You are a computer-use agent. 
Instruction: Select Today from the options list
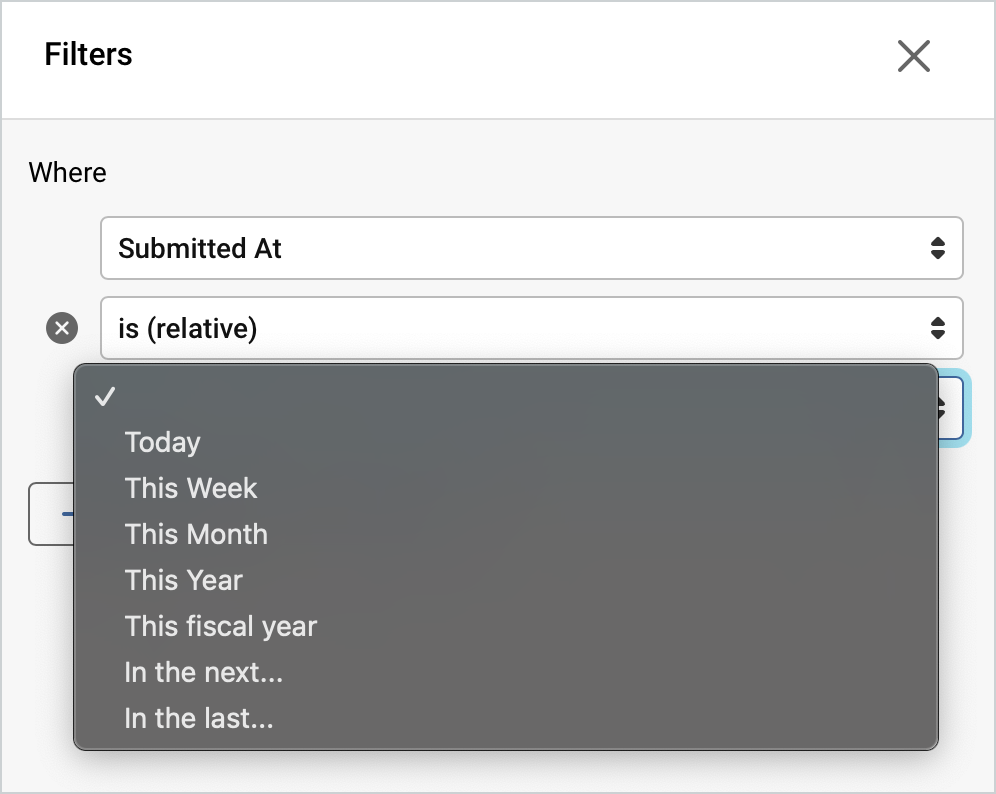pos(162,441)
